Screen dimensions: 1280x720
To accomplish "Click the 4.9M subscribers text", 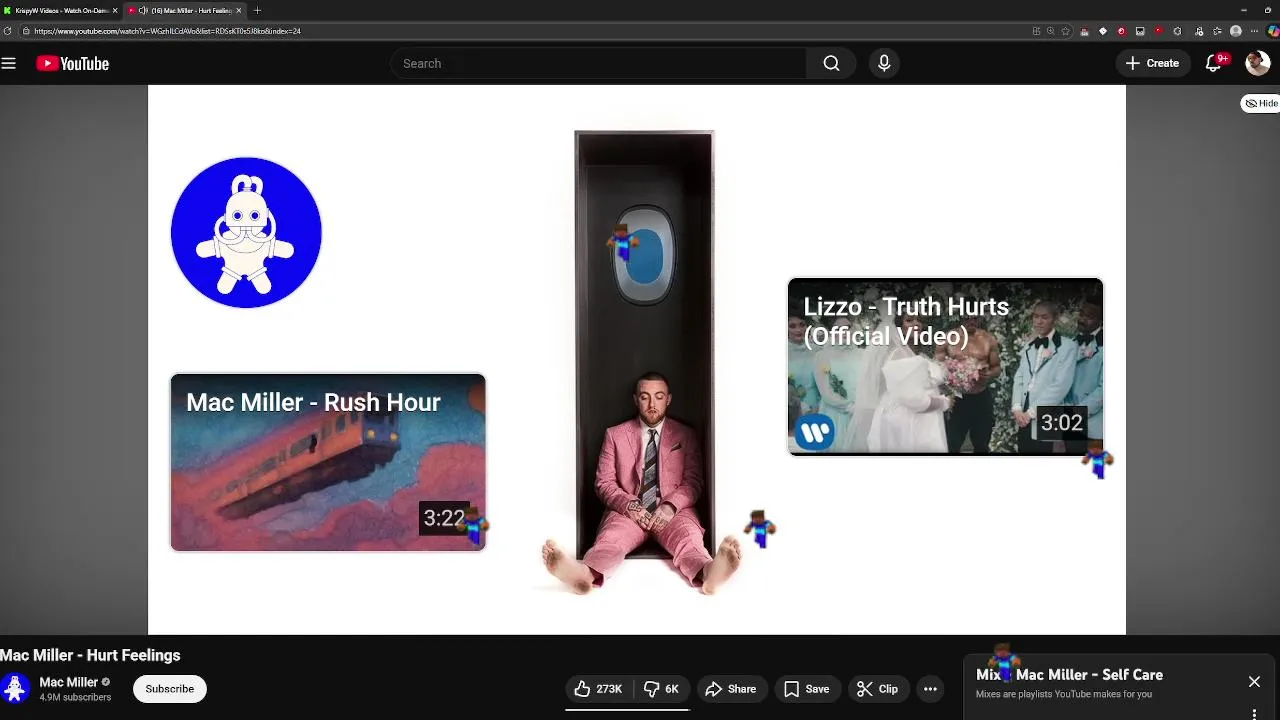I will [x=75, y=697].
